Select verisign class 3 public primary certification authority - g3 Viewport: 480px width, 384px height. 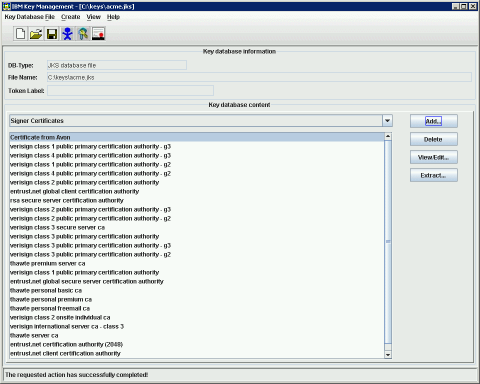(197, 245)
